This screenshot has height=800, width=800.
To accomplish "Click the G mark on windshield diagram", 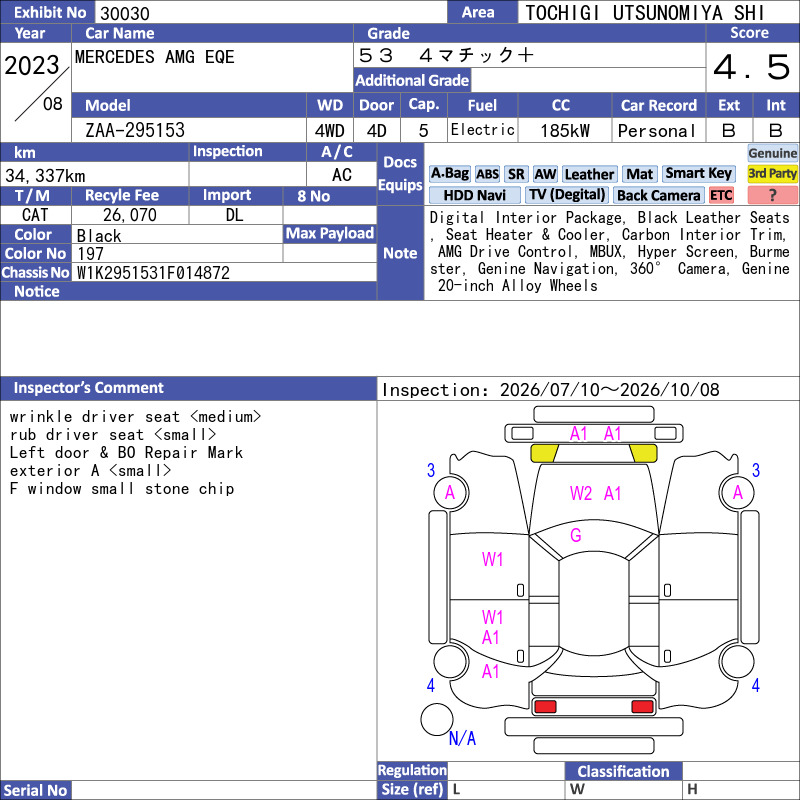I will coord(576,535).
